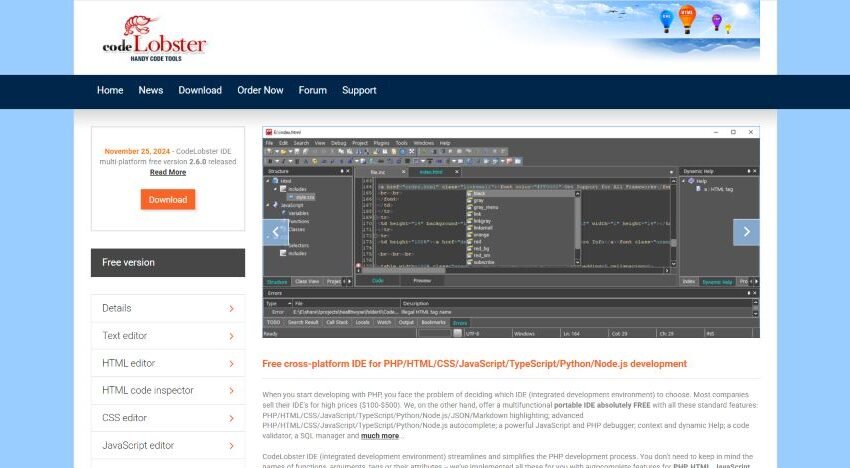The height and width of the screenshot is (468, 850).
Task: Click the CodeLobster logo
Action: pyautogui.click(x=154, y=38)
